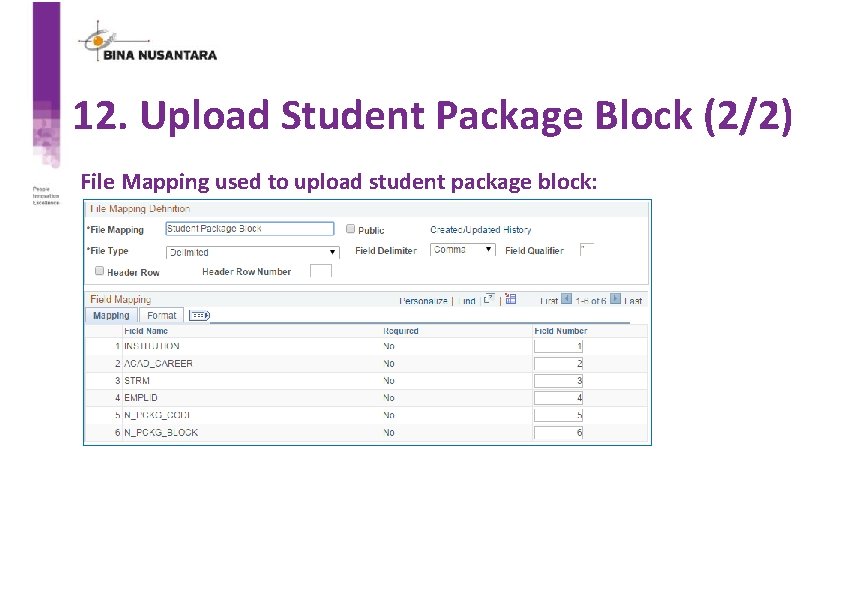
Task: Open the Created/Updated History link
Action: (480, 230)
